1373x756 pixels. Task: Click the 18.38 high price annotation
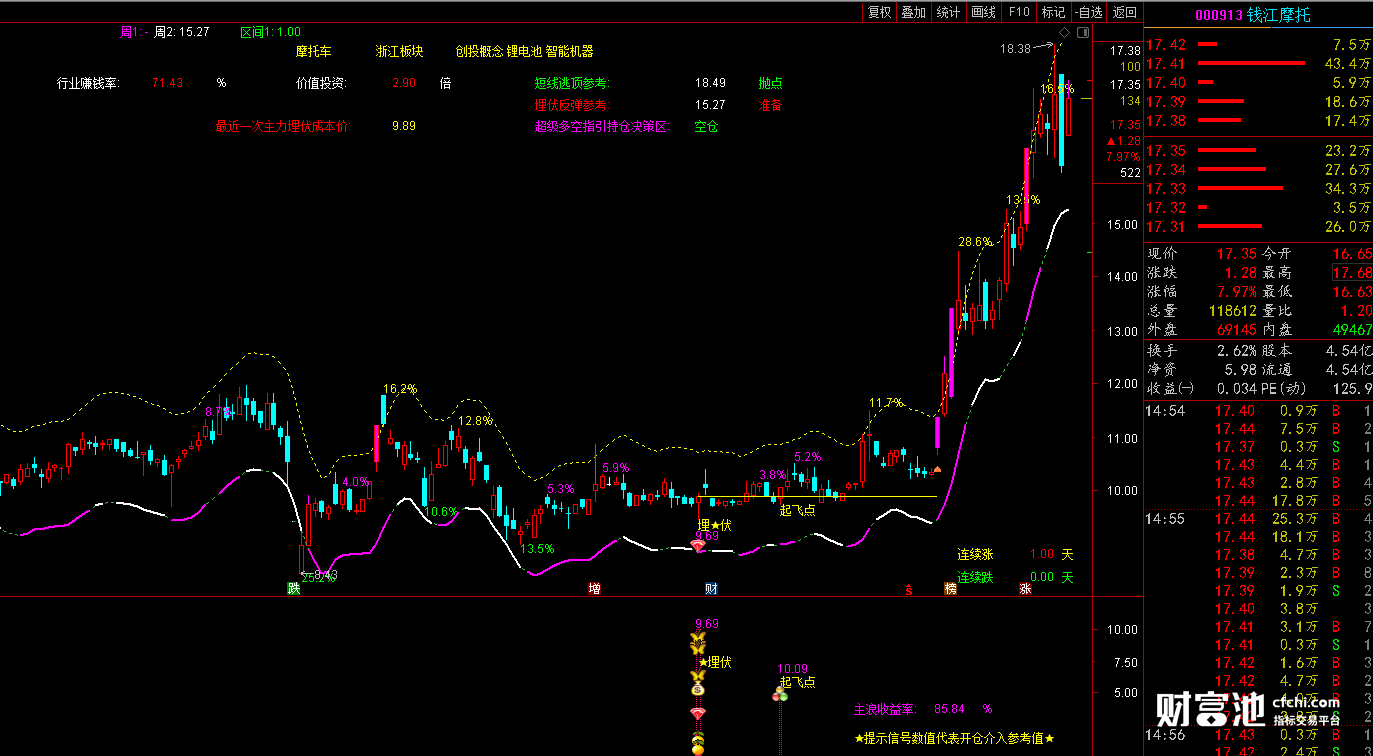[1014, 48]
